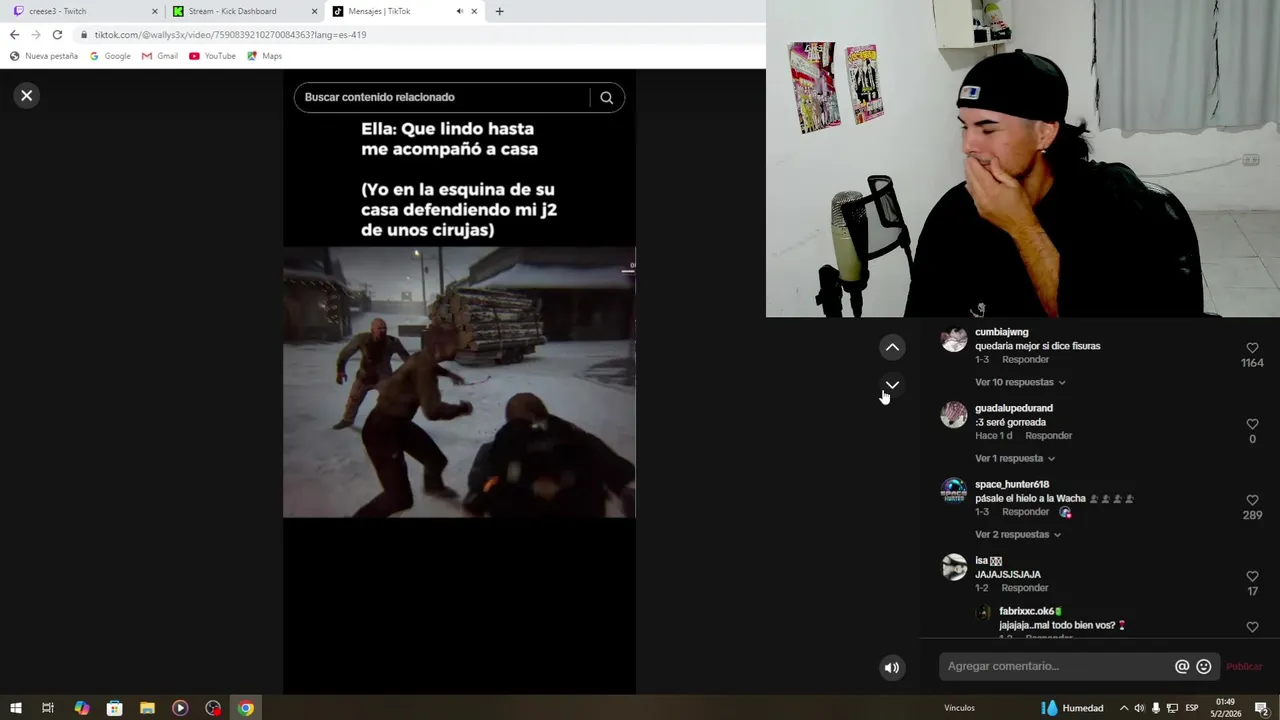Click the @ mention icon in comment box

[x=1182, y=666]
